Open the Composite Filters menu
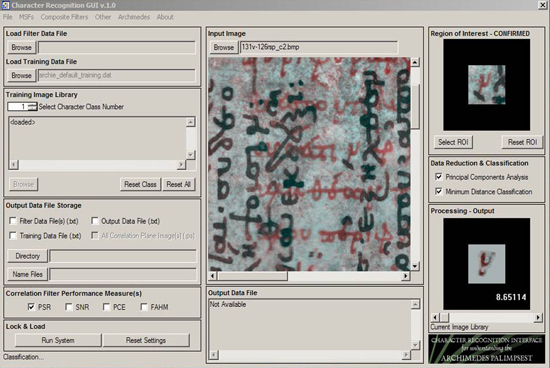 64,17
